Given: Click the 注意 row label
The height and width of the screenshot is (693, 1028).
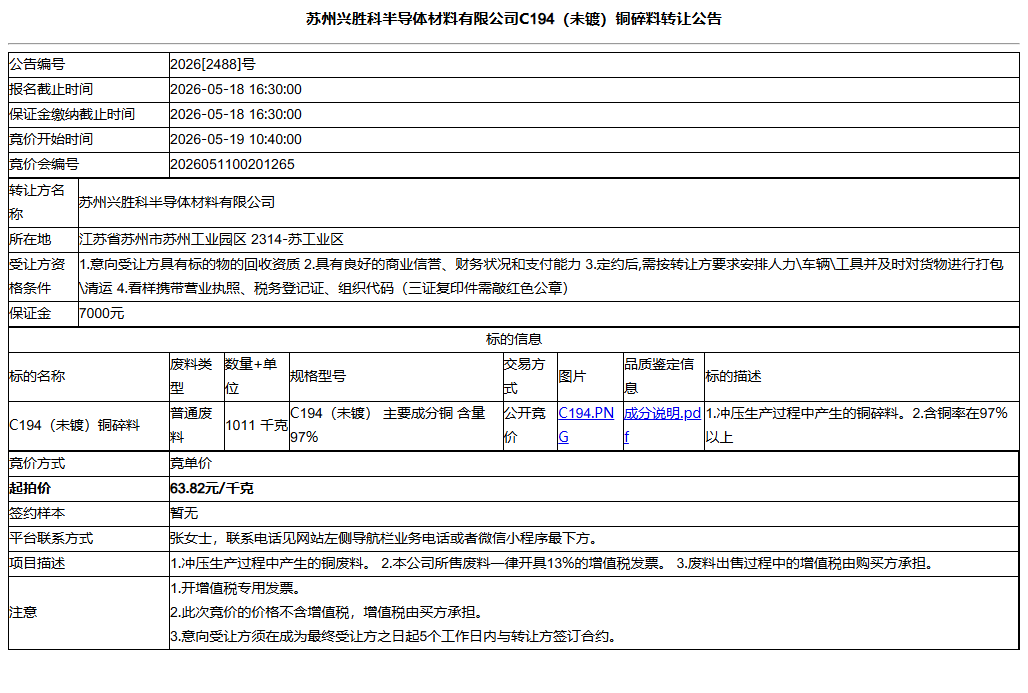Looking at the screenshot, I should click(23, 613).
